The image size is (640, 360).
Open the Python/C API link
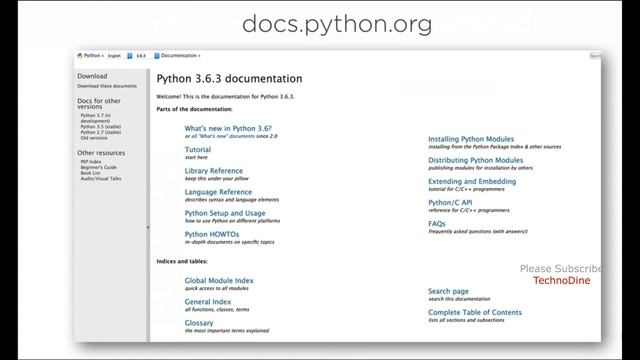point(450,202)
